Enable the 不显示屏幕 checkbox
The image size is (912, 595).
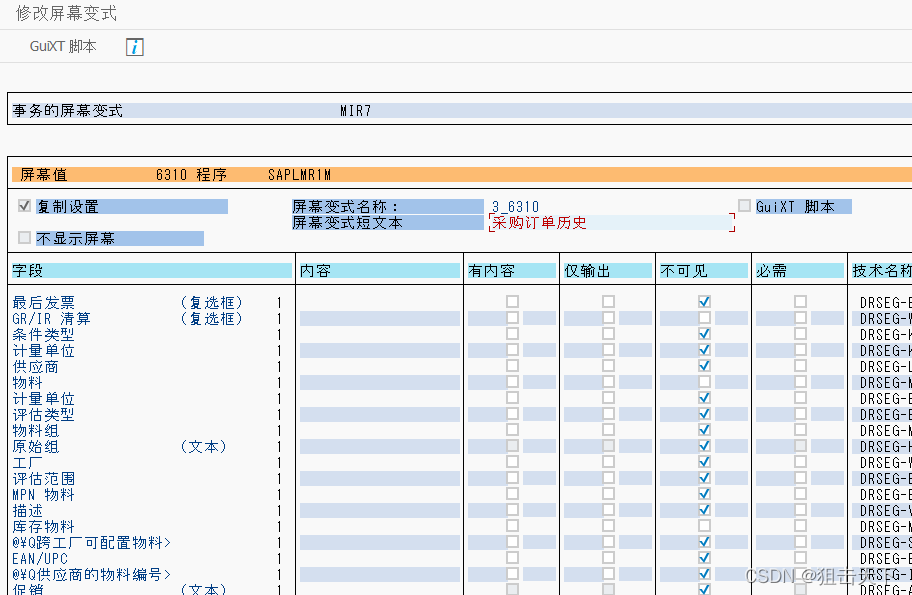21,238
